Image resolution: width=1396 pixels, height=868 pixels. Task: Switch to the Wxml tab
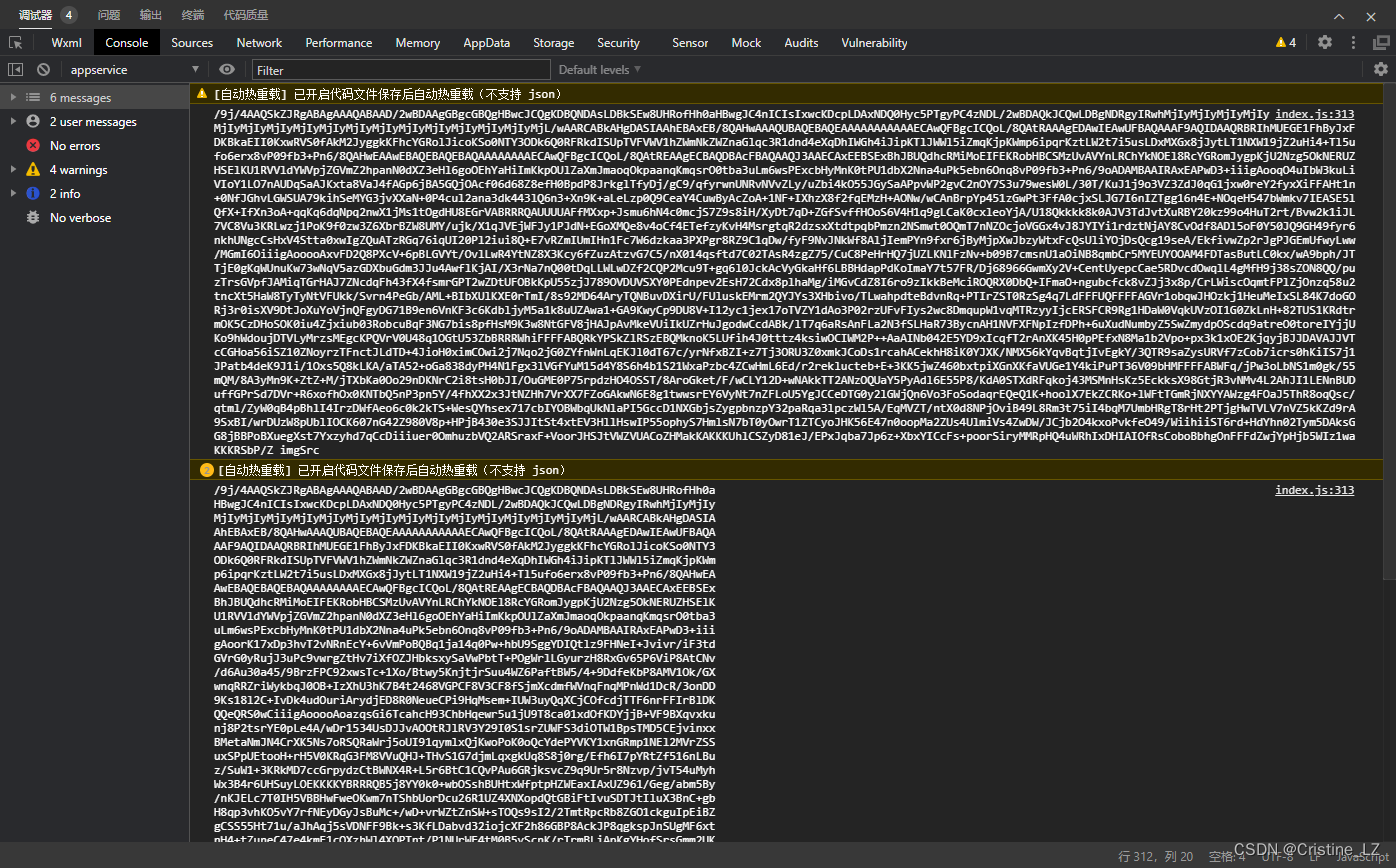(x=67, y=43)
